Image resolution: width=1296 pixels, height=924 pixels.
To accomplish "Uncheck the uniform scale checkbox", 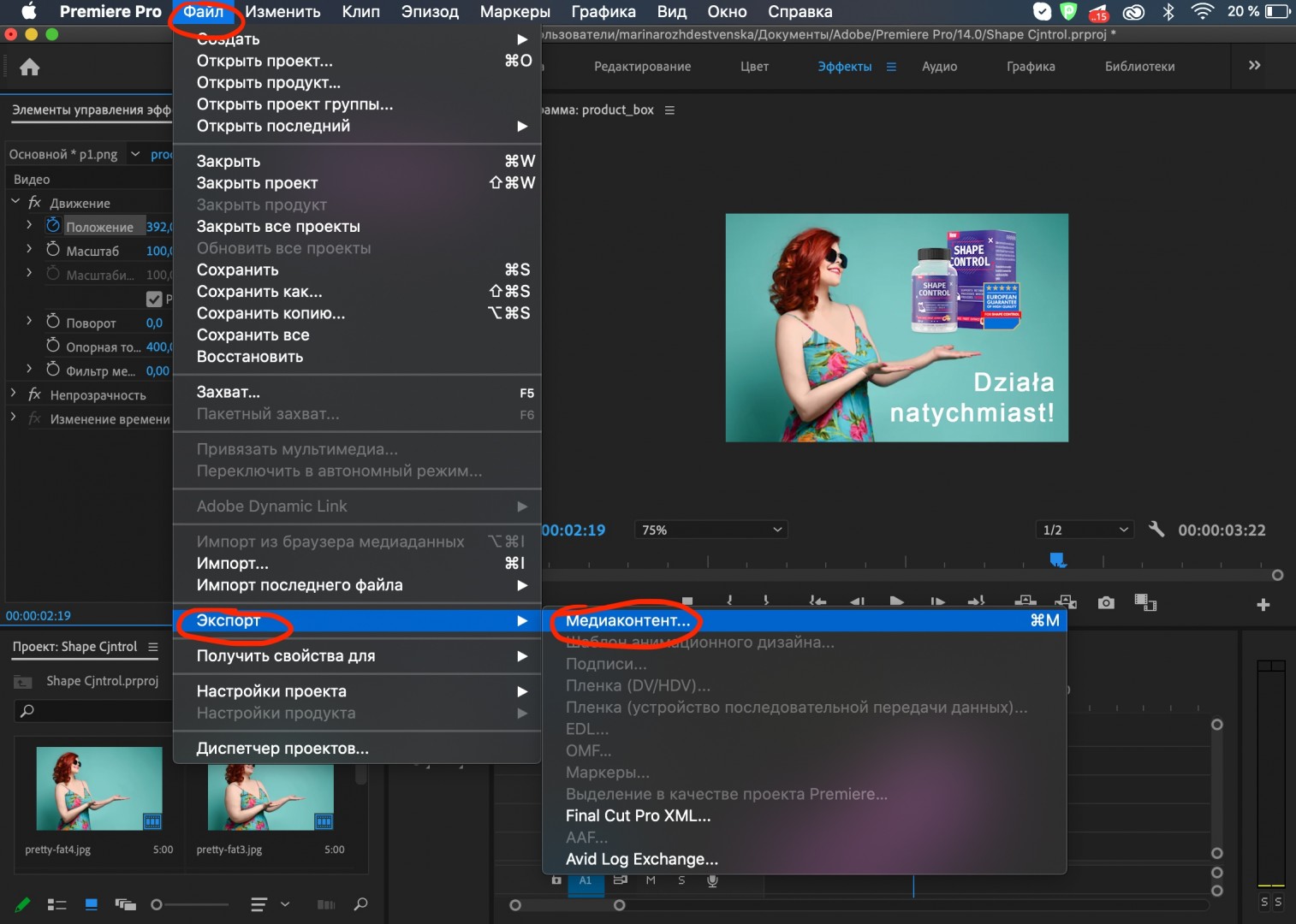I will tap(154, 299).
